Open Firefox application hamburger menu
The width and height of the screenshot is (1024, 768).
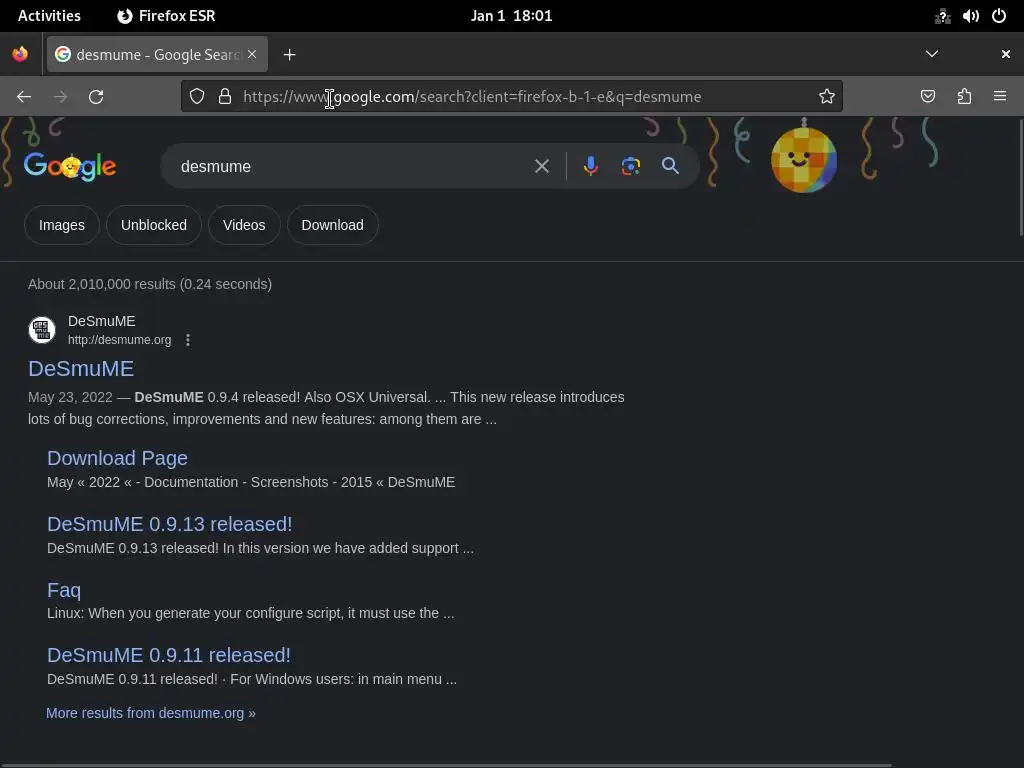point(1000,97)
